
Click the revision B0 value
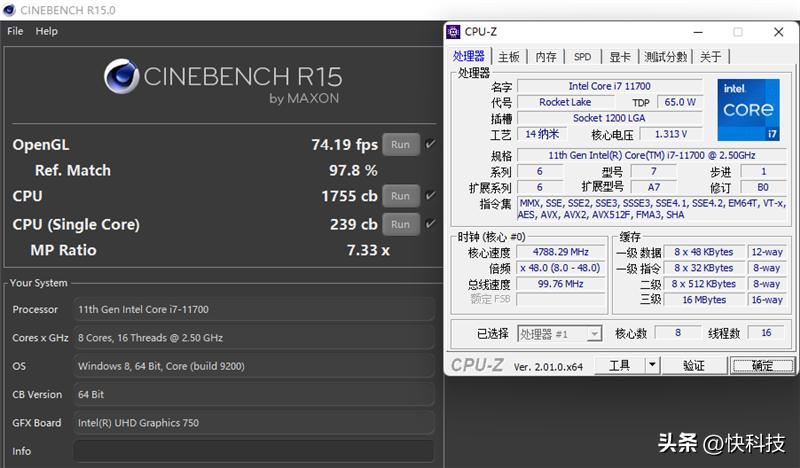[x=763, y=187]
